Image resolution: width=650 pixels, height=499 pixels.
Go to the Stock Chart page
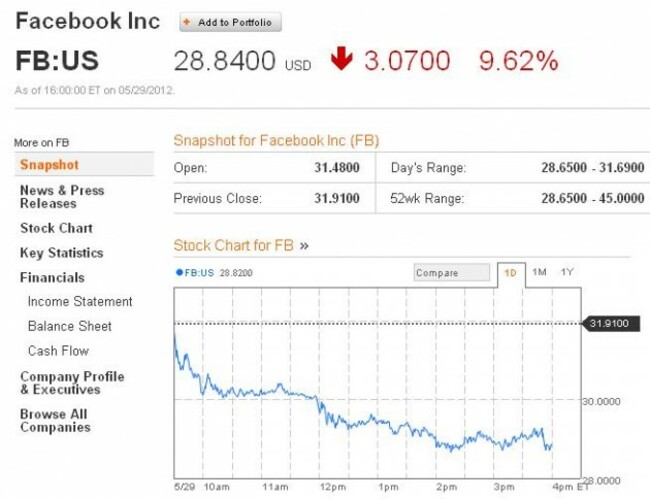(56, 228)
